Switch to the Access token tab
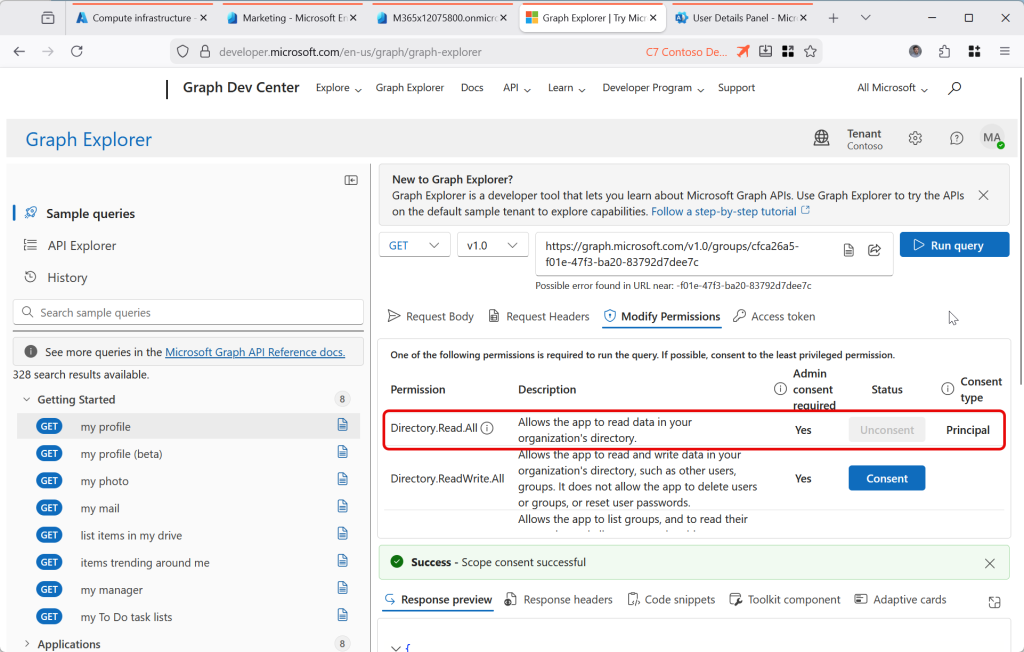 (x=774, y=316)
